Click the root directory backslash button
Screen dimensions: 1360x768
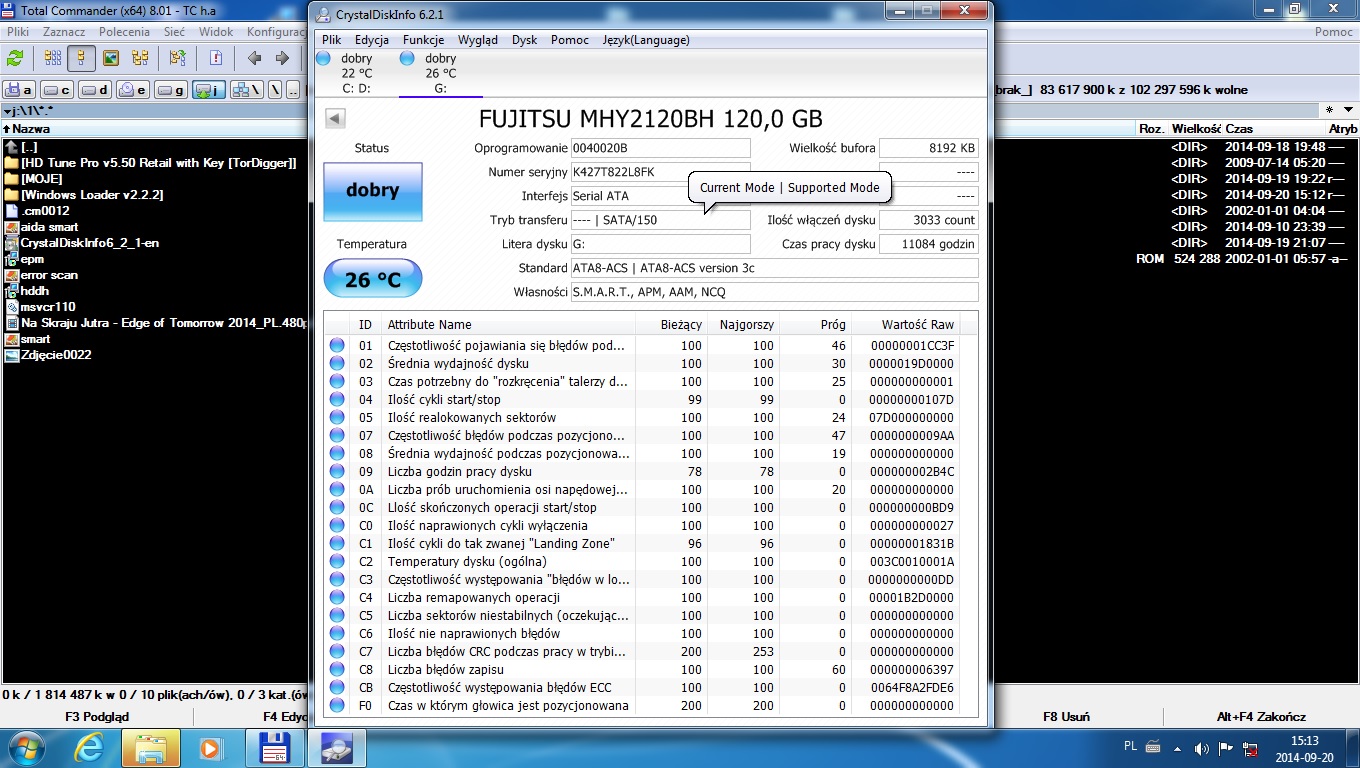(x=275, y=90)
